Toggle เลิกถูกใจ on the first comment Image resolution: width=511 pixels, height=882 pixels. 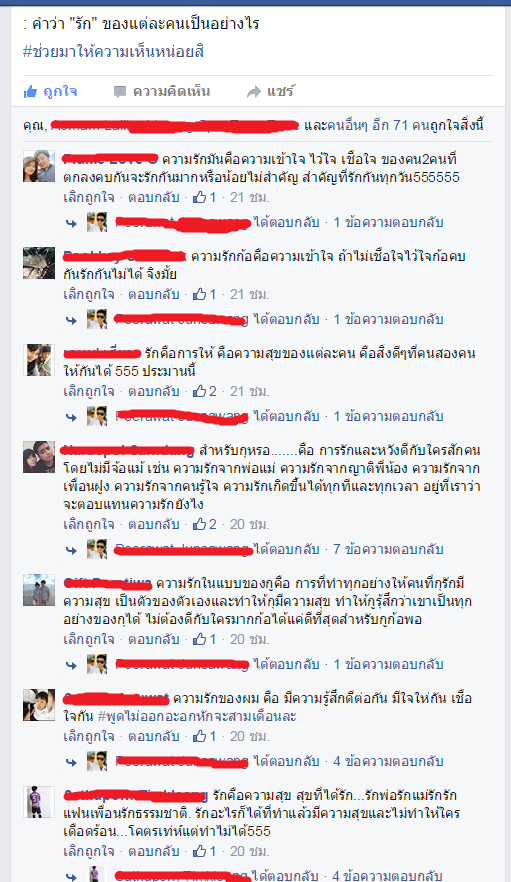(89, 197)
